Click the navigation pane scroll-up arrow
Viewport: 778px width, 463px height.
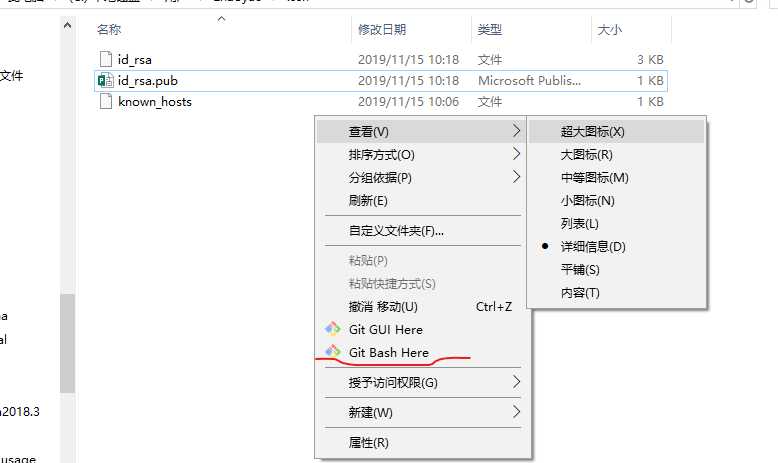click(67, 25)
